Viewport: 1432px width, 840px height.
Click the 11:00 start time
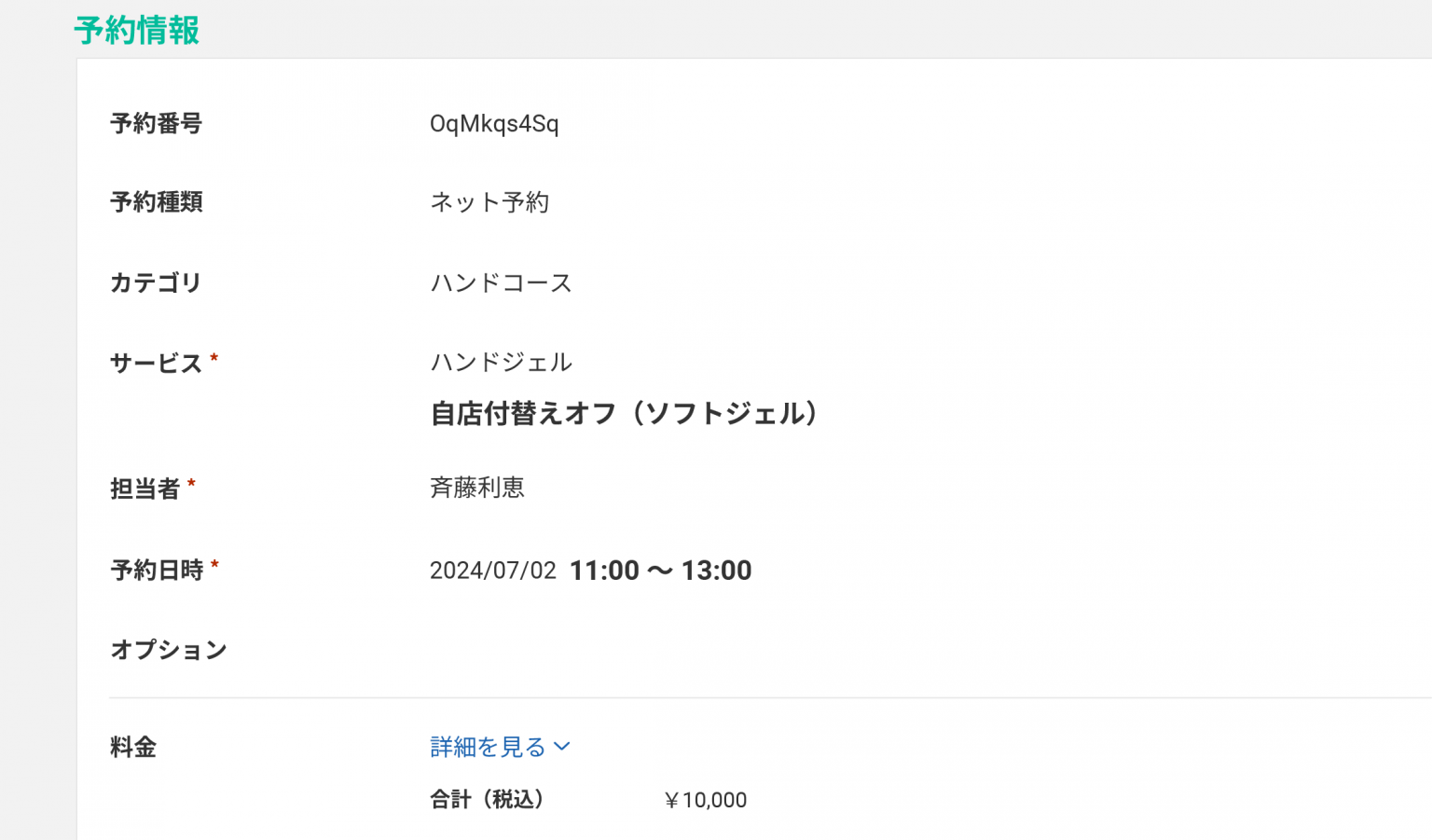[x=604, y=571]
